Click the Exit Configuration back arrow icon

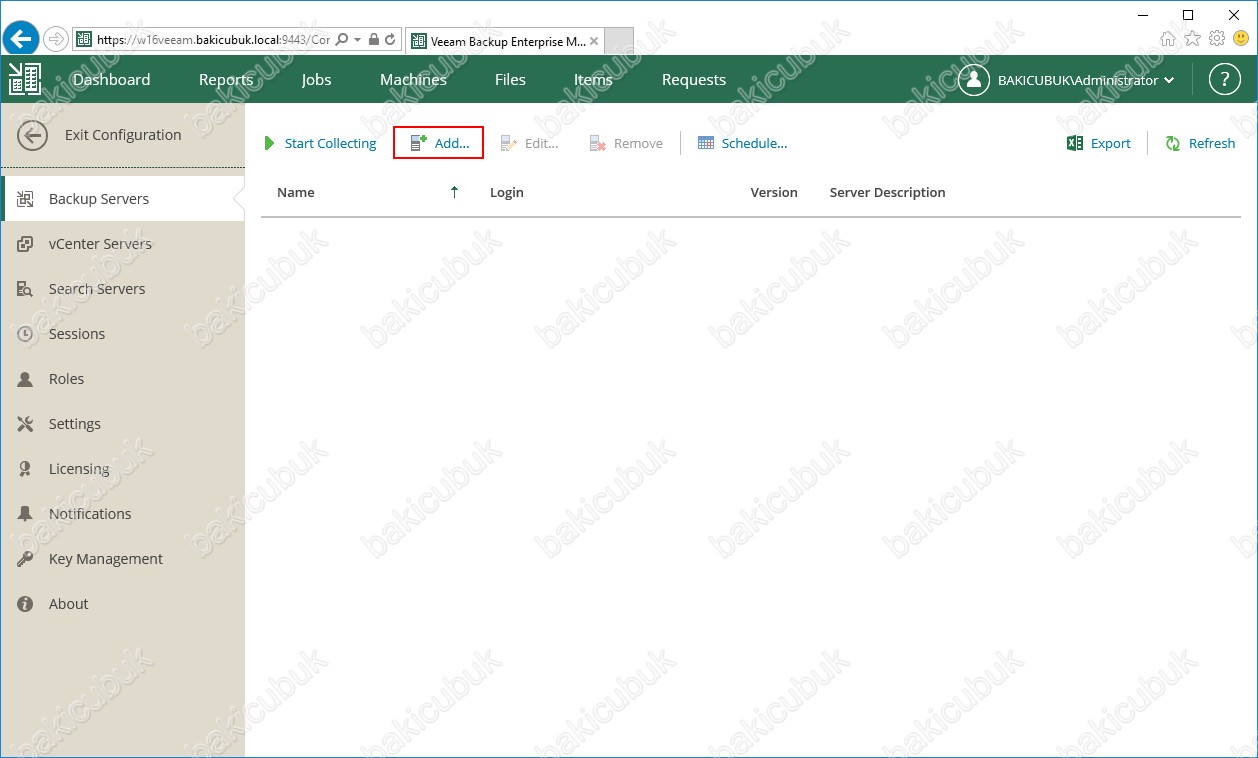[32, 136]
